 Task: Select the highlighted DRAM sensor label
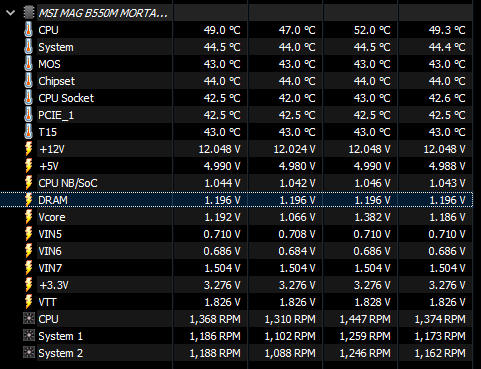53,200
